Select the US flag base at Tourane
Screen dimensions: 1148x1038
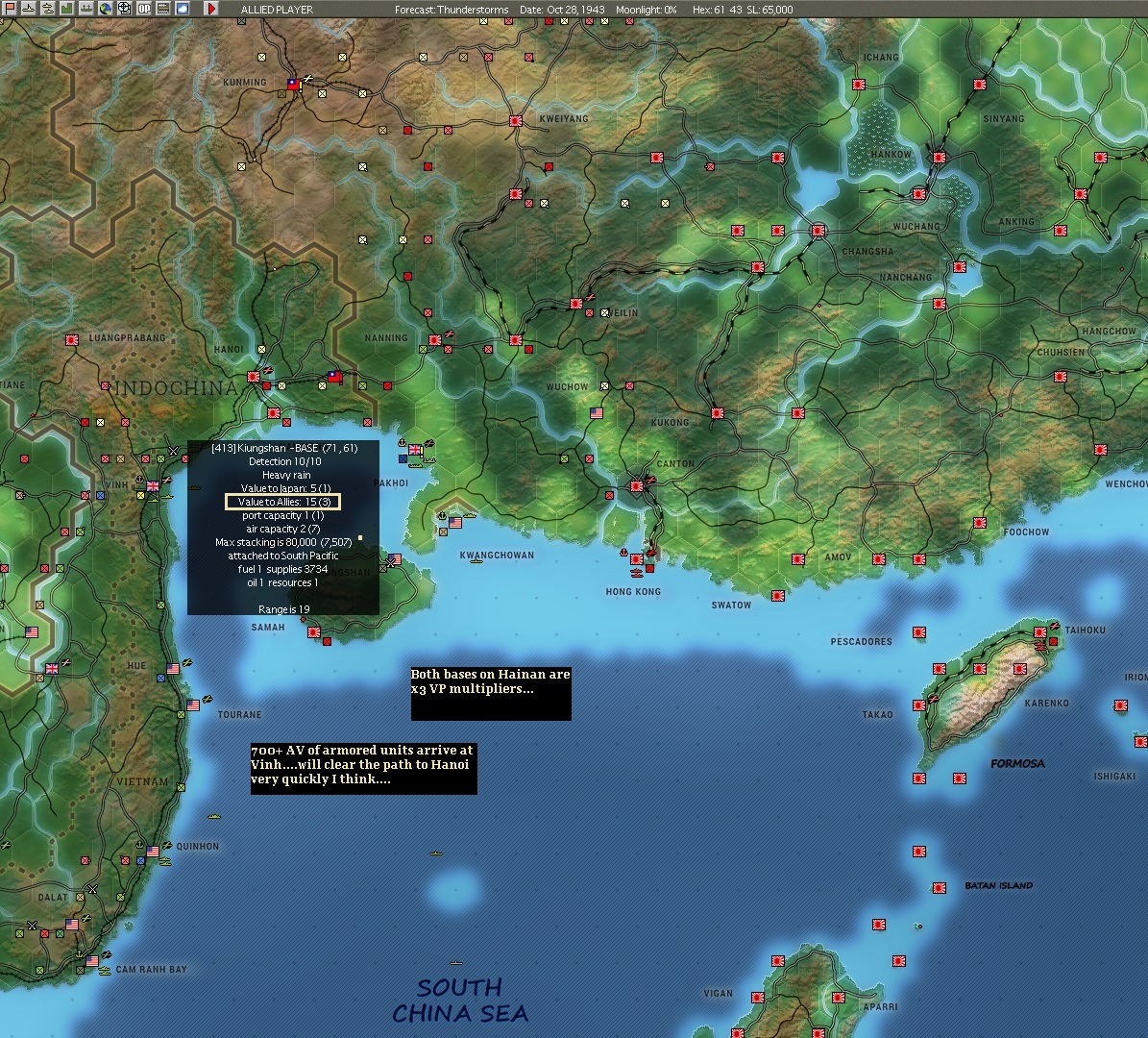pos(192,704)
